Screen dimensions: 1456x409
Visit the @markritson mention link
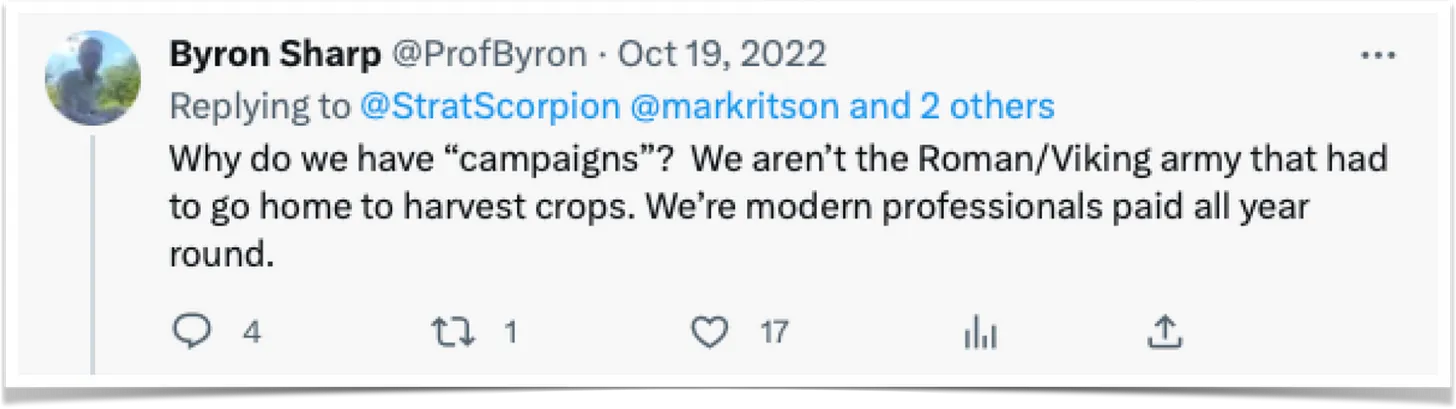pyautogui.click(x=748, y=106)
